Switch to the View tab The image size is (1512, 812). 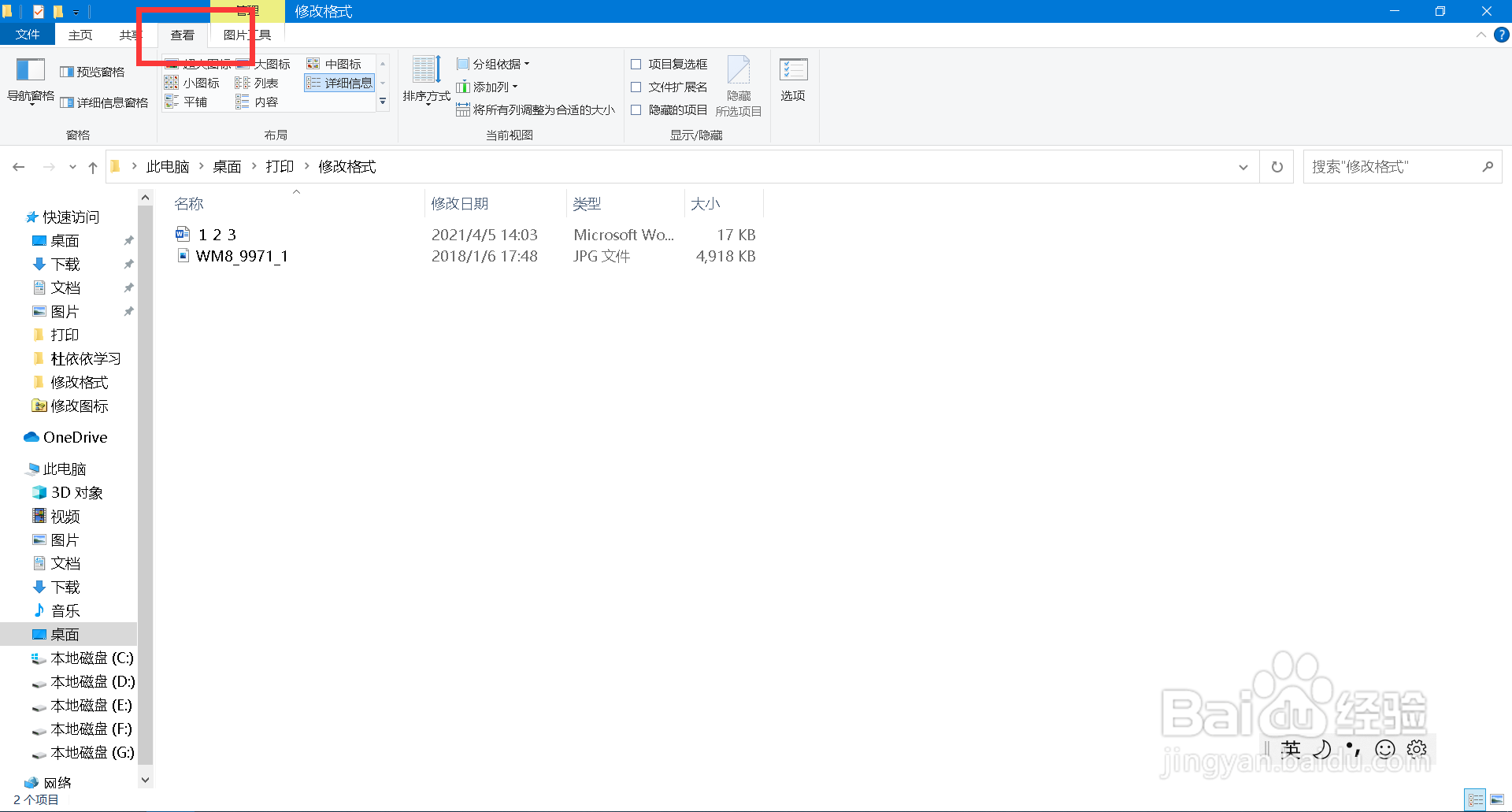coord(183,35)
